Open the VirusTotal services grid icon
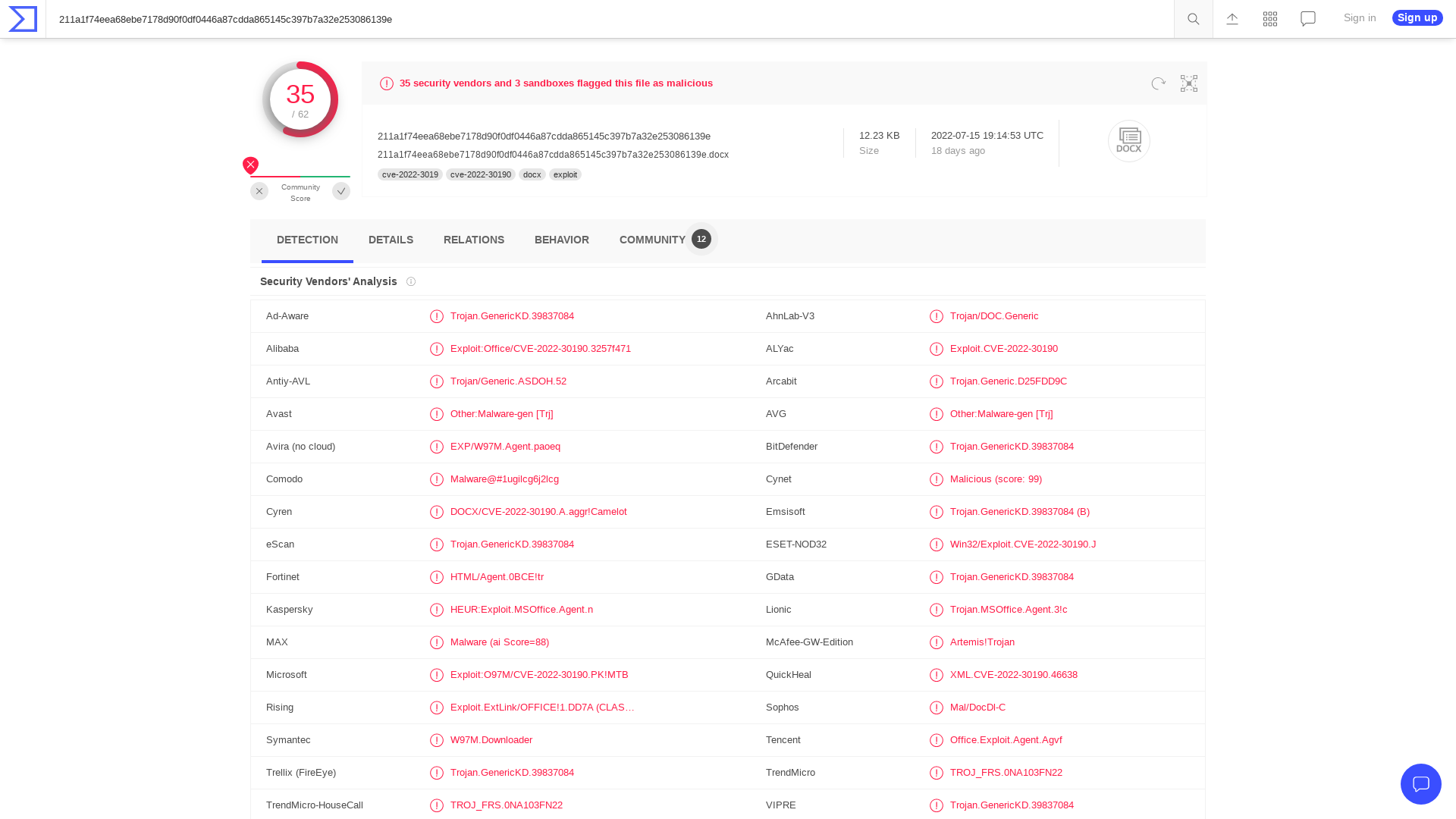1456x819 pixels. [x=1269, y=19]
